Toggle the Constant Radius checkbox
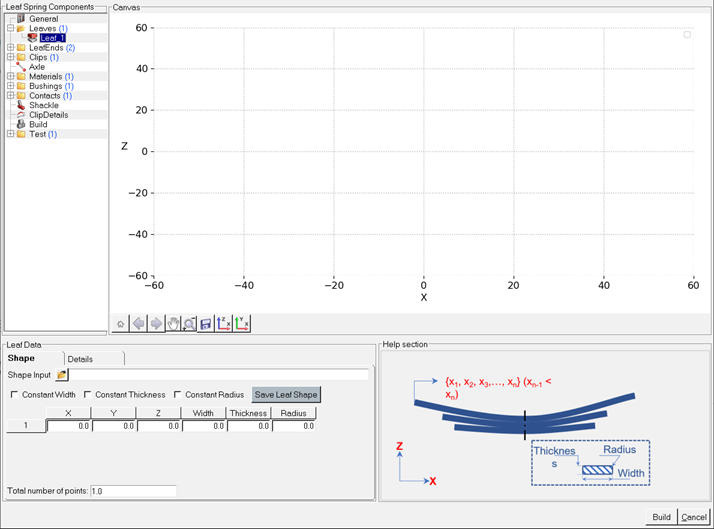The image size is (714, 529). 178,395
